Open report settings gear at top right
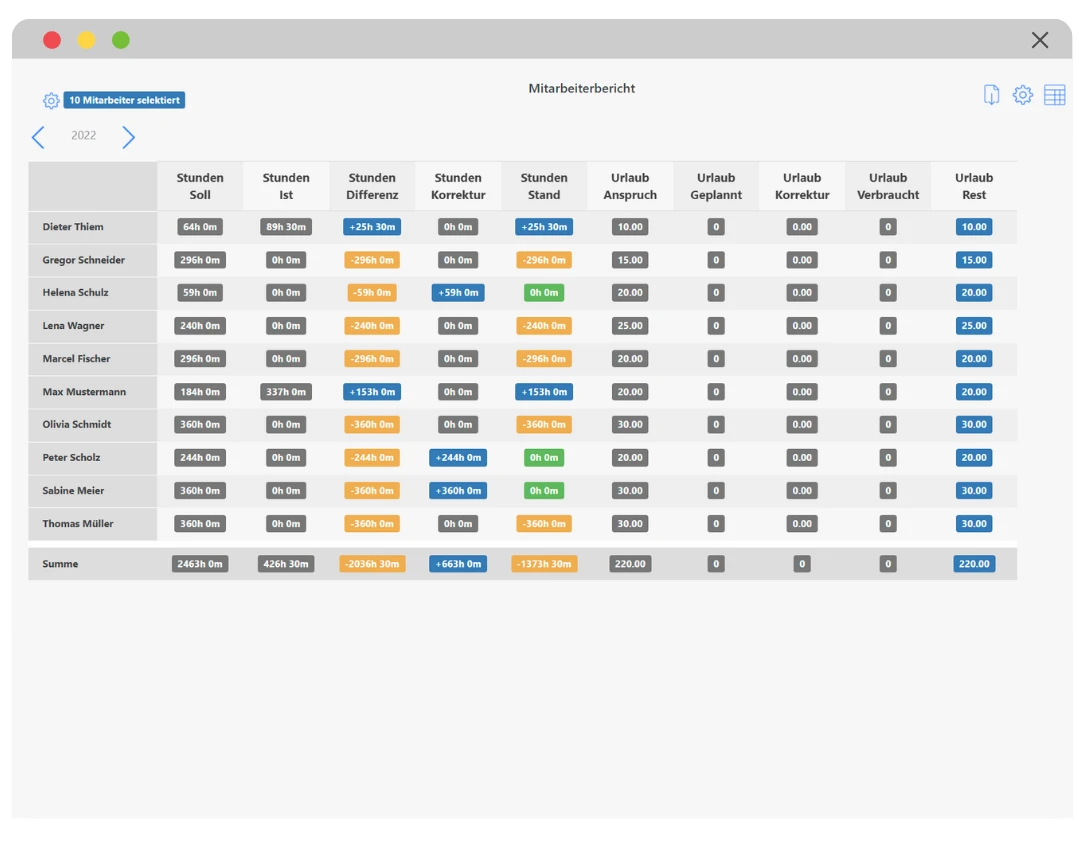 pyautogui.click(x=1022, y=95)
